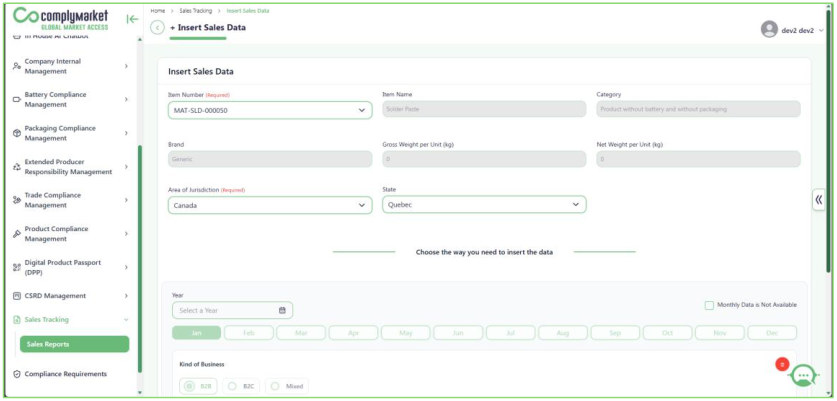837x401 pixels.
Task: Click the Select a Year input field
Action: [232, 310]
